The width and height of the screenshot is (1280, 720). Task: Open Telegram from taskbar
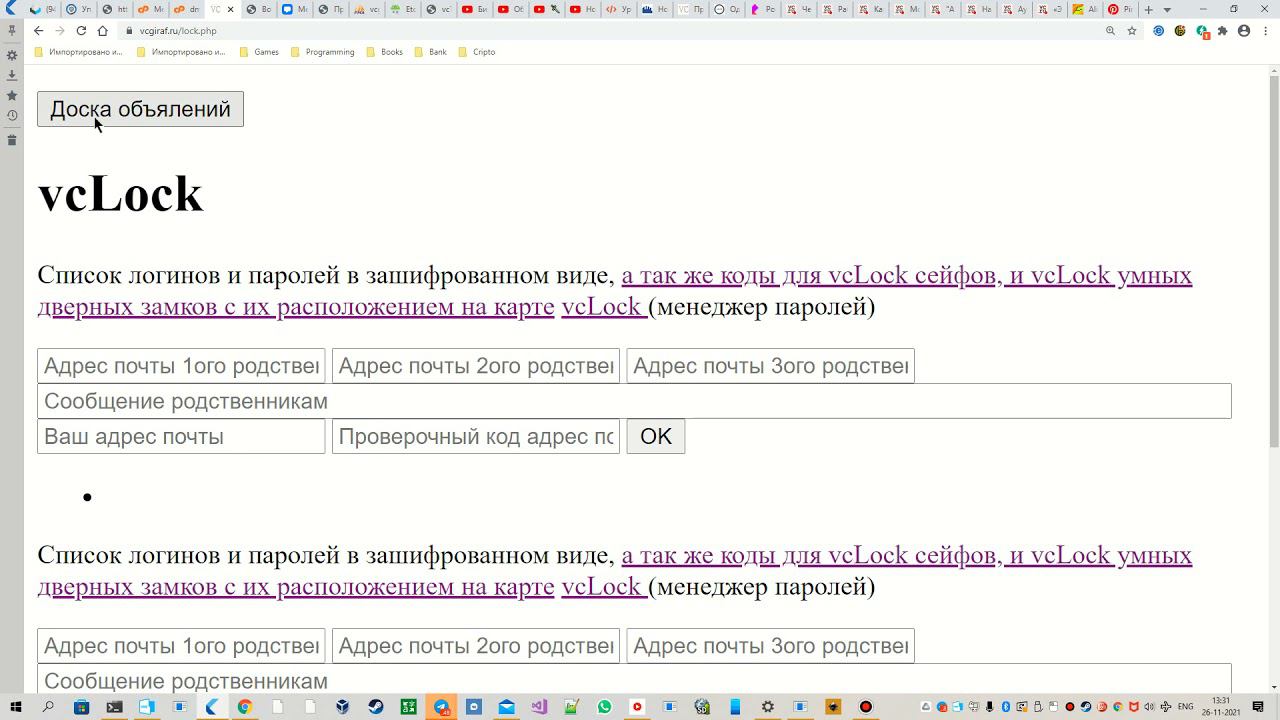pyautogui.click(x=441, y=707)
